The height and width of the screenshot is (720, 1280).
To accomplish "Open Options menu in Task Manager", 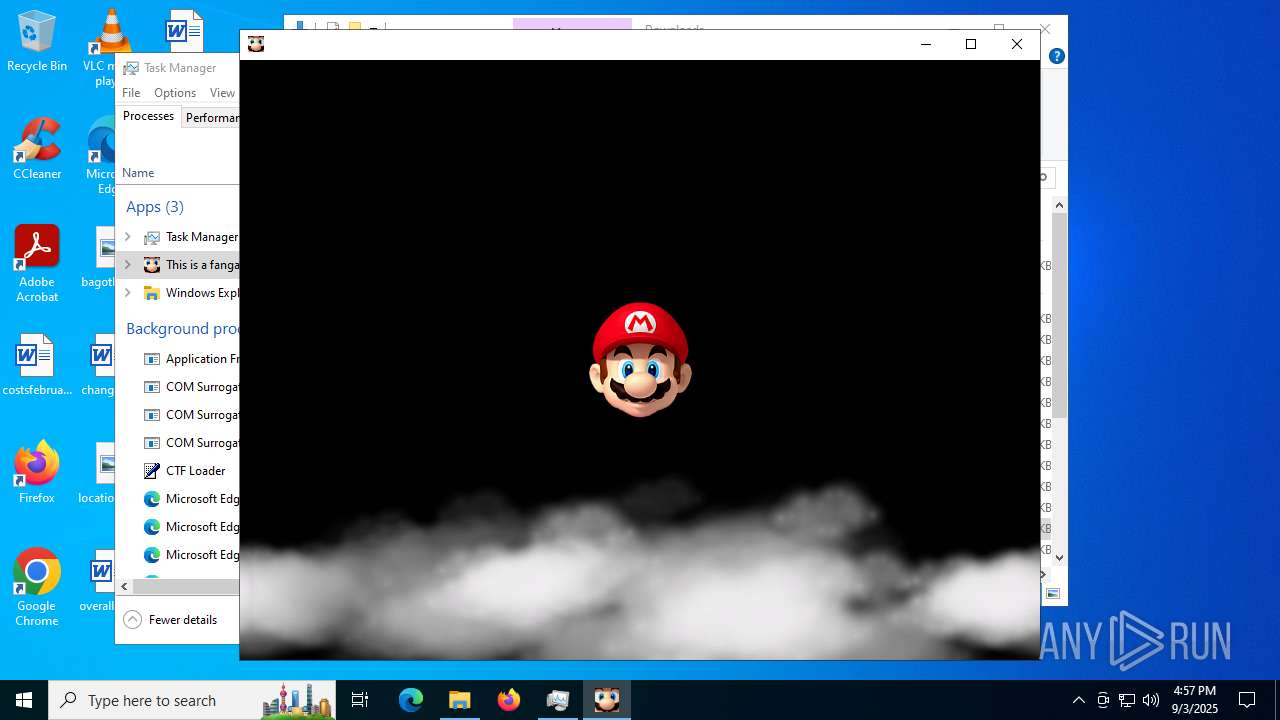I will pos(175,93).
